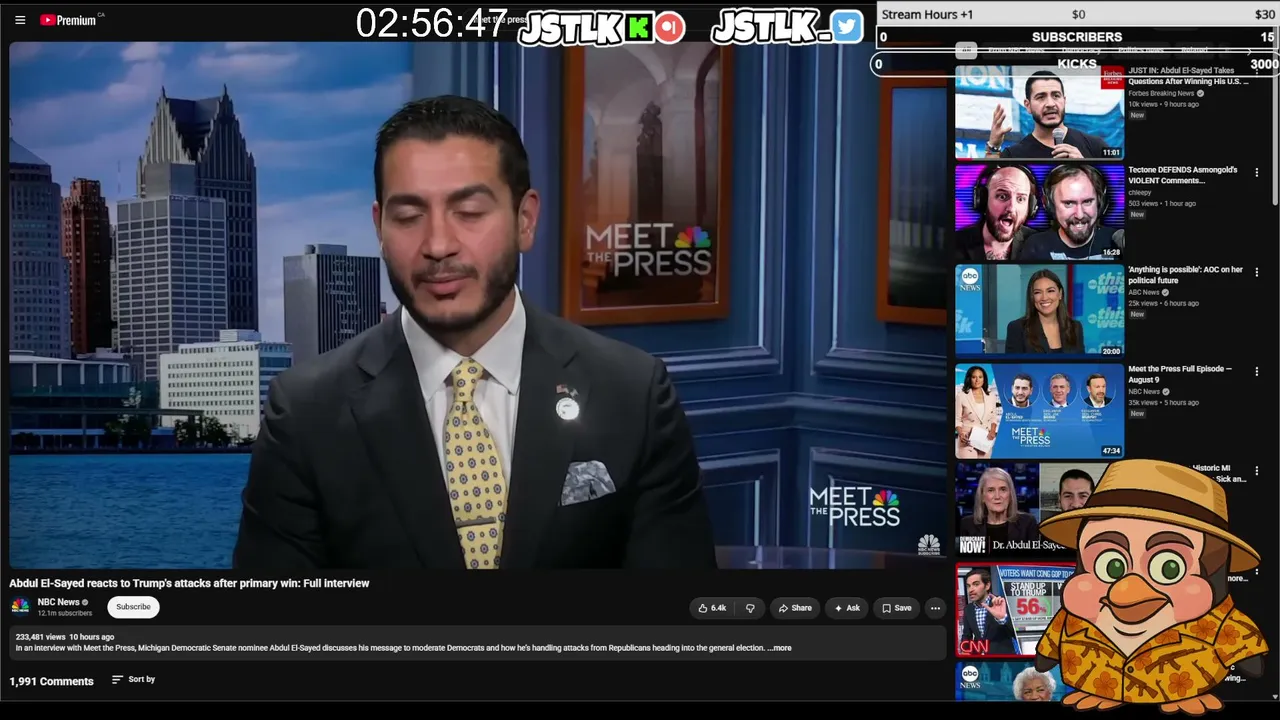Like the video with 6.4k likes
The image size is (1280, 720).
(x=713, y=608)
